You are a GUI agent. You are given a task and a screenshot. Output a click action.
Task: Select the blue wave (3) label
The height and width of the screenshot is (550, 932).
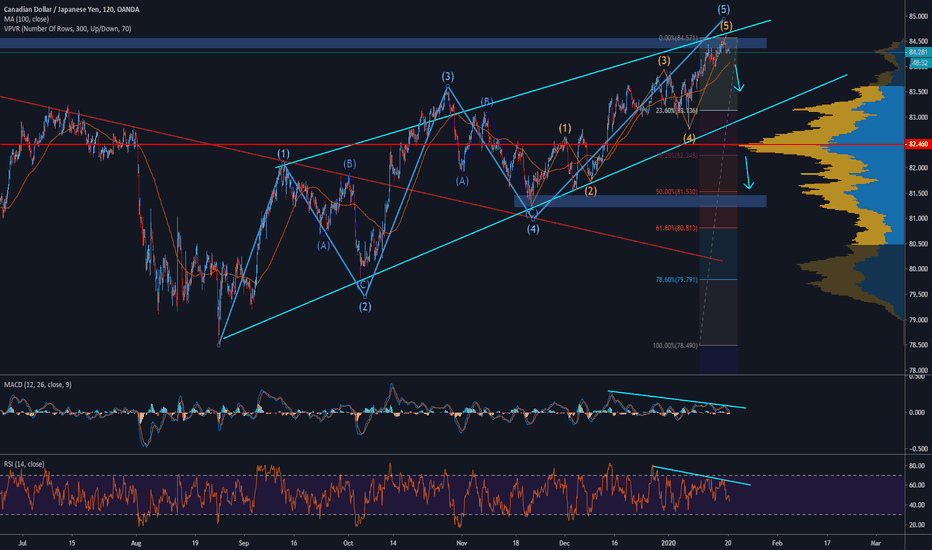pyautogui.click(x=448, y=76)
